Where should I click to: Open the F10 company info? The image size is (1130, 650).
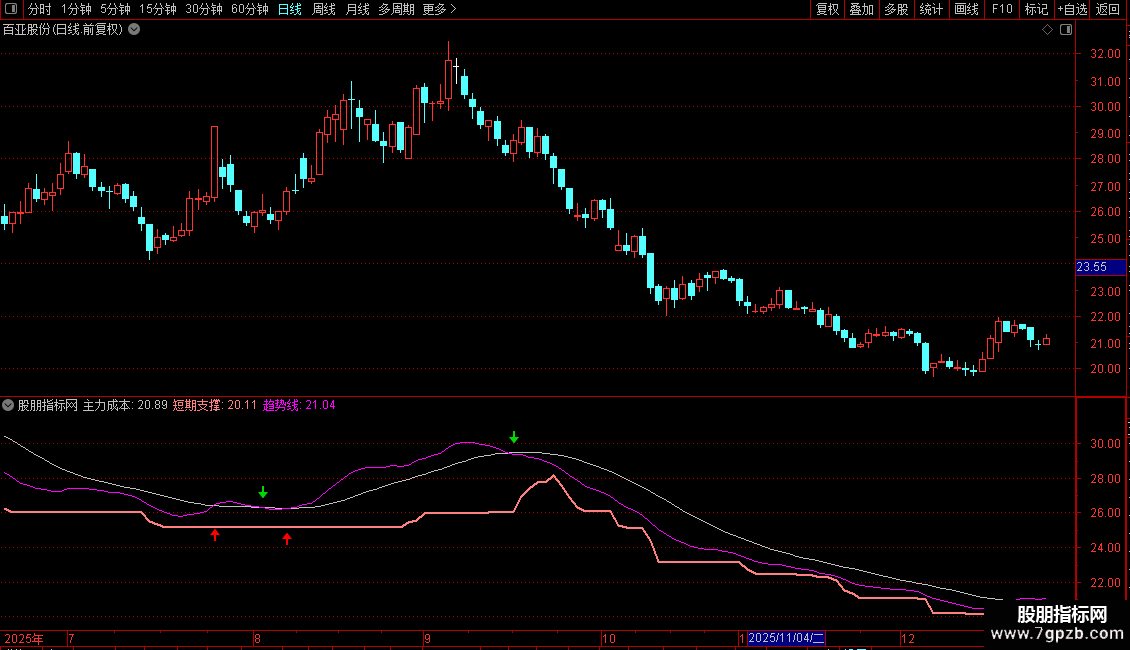(x=1001, y=9)
